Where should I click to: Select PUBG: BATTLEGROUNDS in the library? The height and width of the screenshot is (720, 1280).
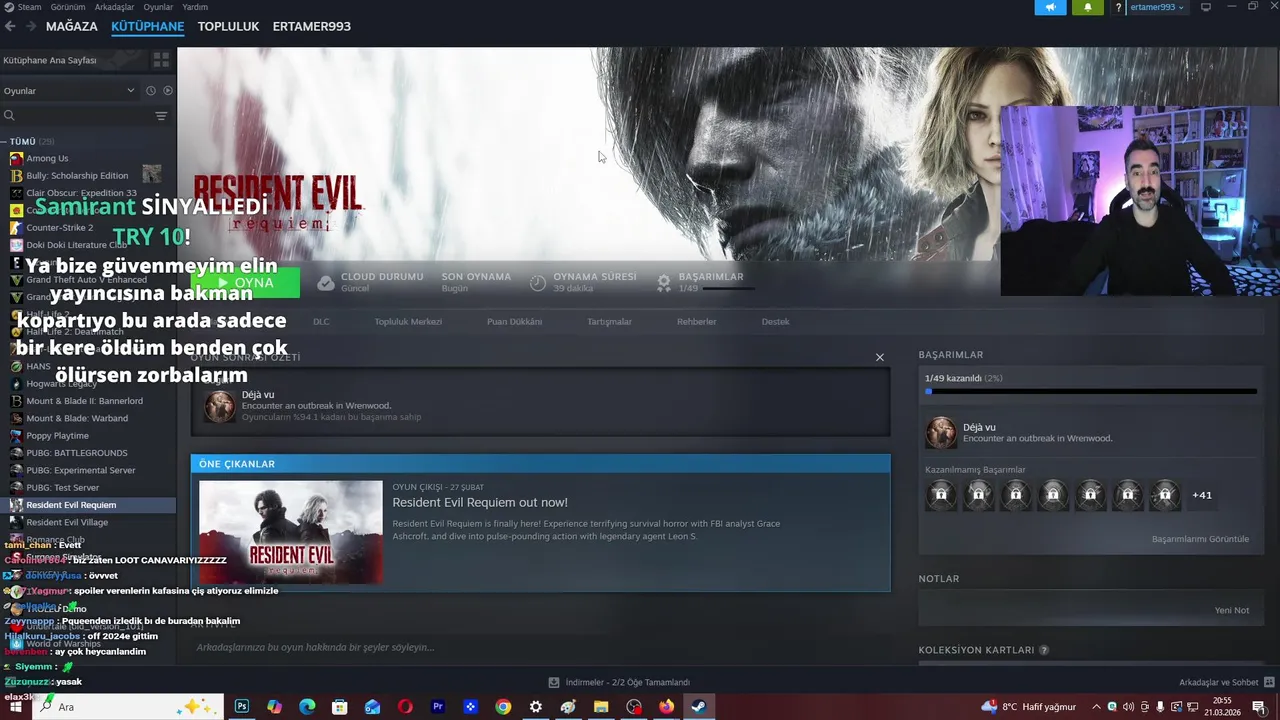77,453
